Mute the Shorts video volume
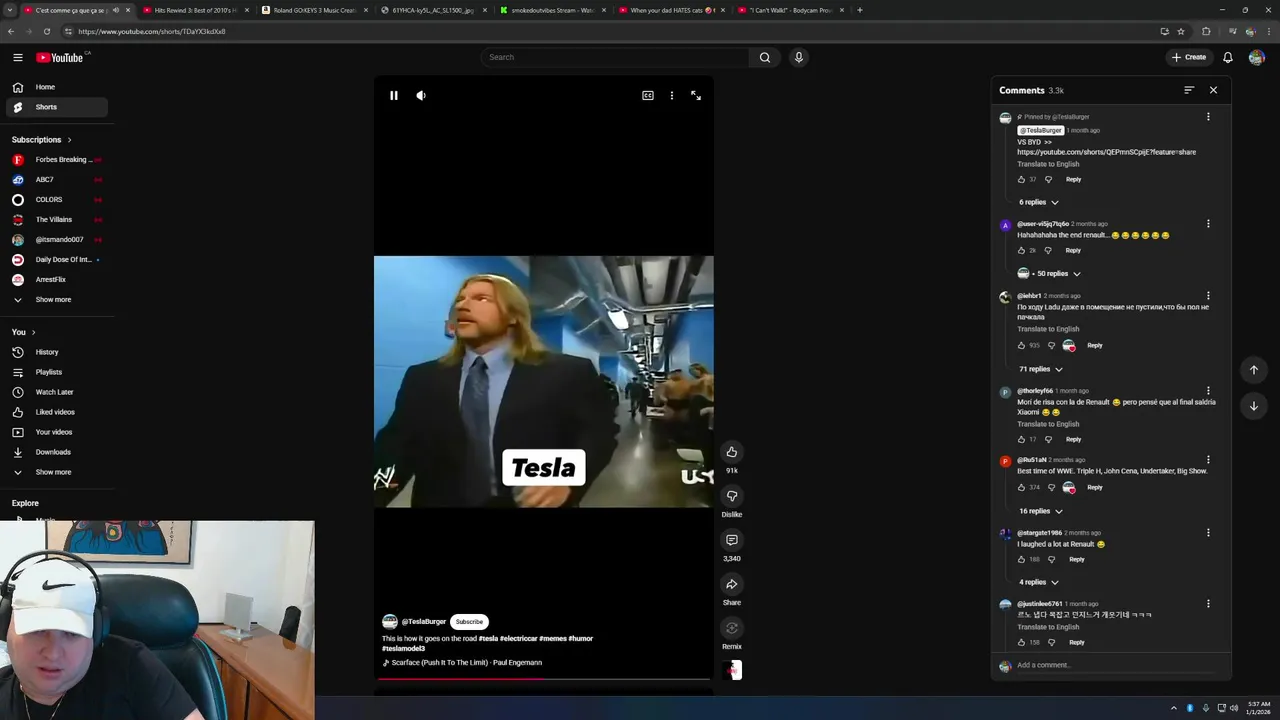This screenshot has height=720, width=1280. pos(421,95)
